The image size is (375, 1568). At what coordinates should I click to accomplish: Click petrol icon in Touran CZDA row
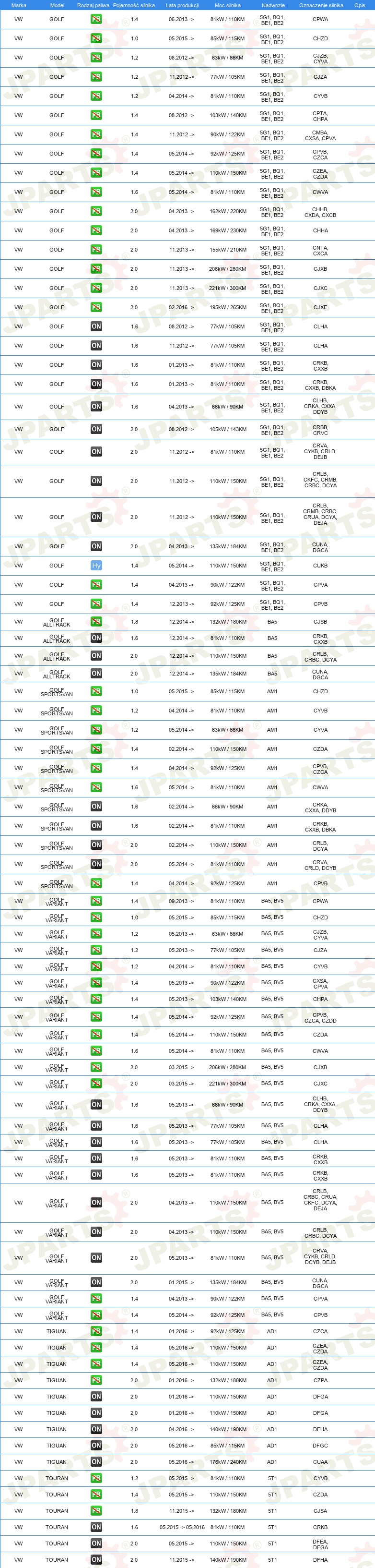[96, 1495]
